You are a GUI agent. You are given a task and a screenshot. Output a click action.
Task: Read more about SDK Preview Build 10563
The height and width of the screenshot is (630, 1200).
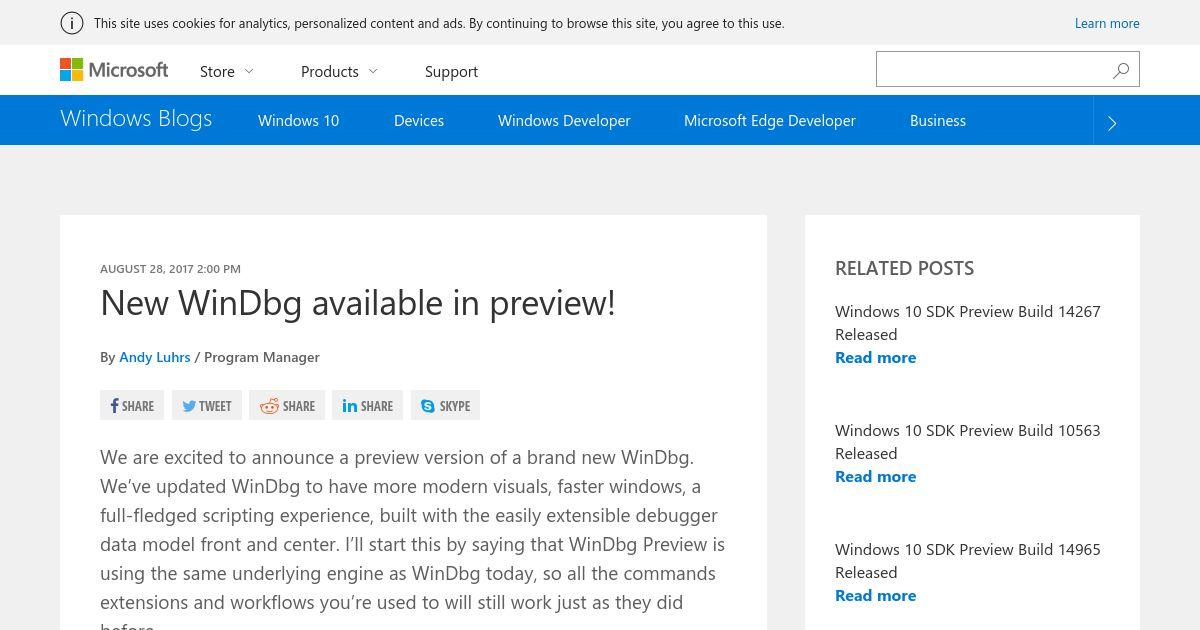pos(875,476)
